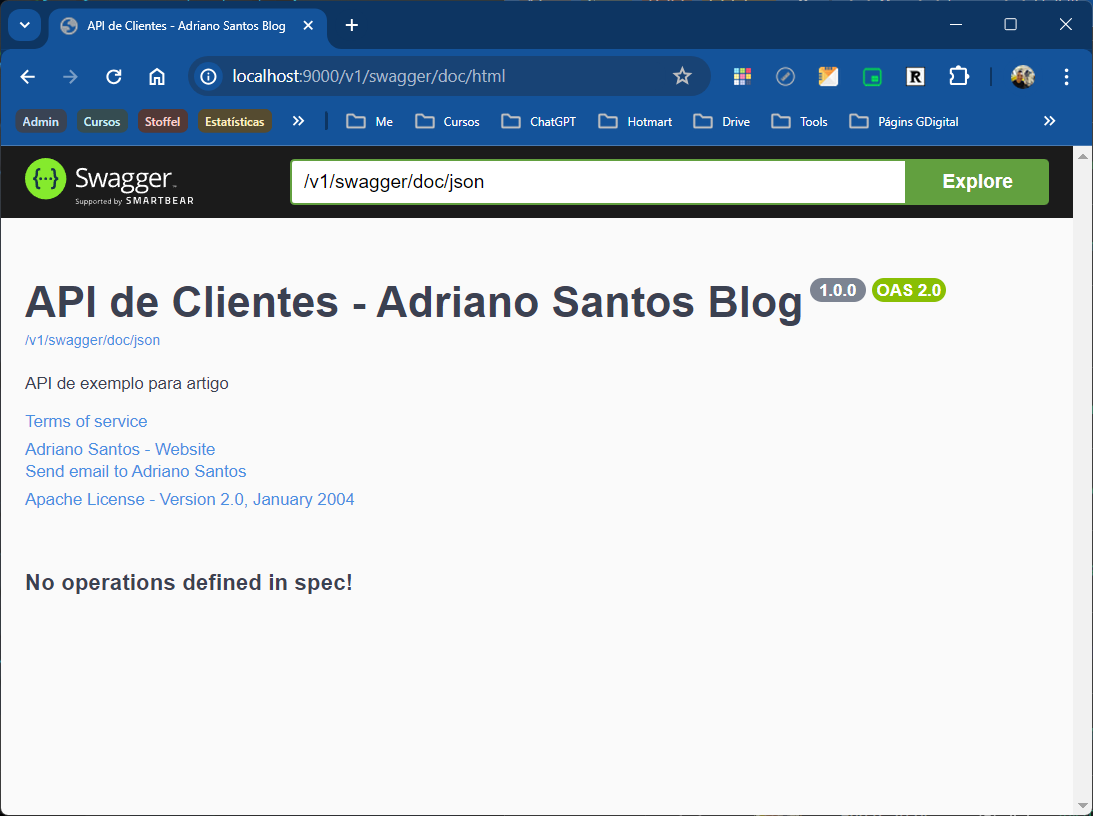Expand hidden bookmarks with the left chevron
The height and width of the screenshot is (816, 1093).
coord(298,120)
